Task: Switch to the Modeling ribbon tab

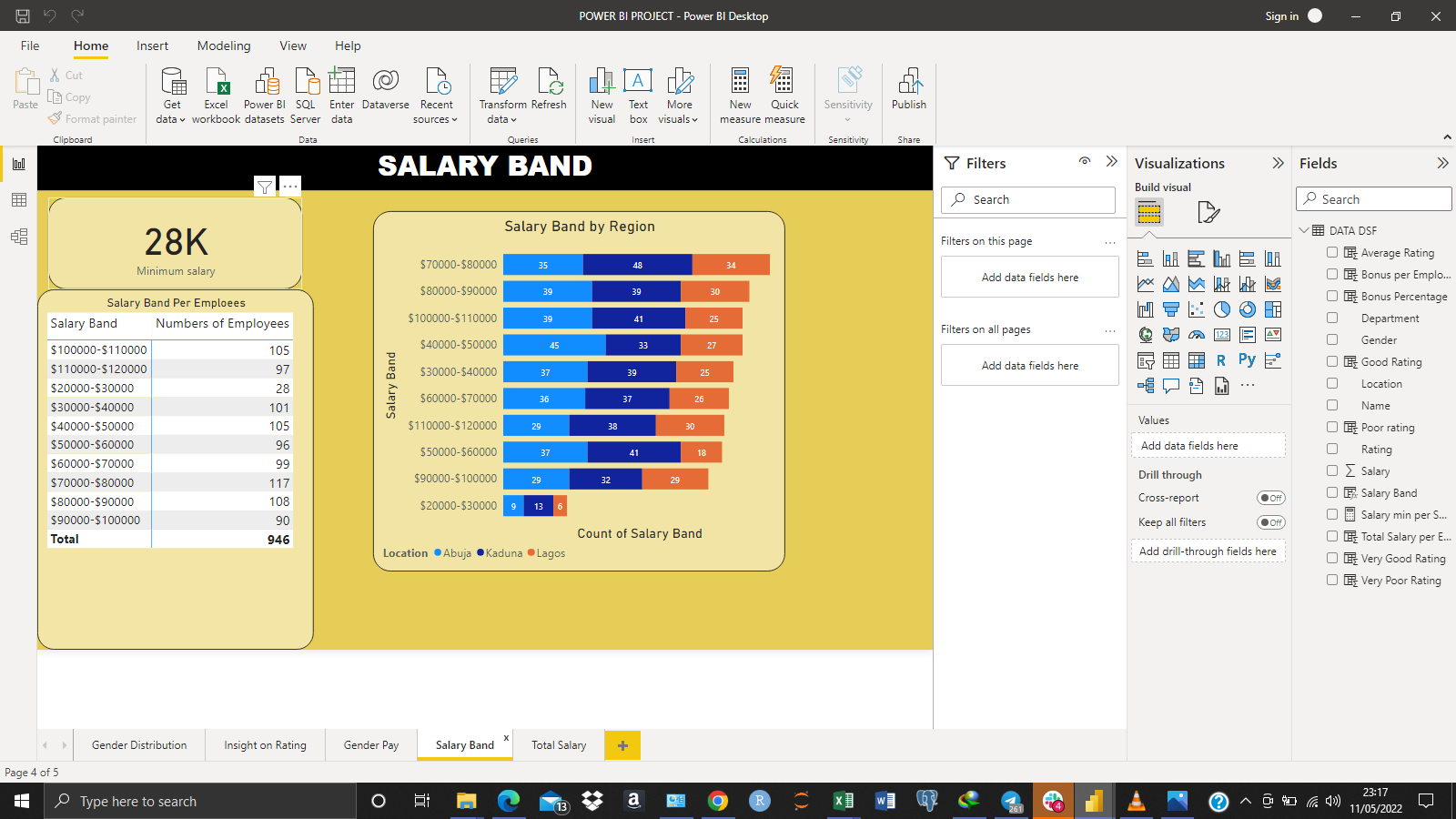Action: click(x=224, y=45)
